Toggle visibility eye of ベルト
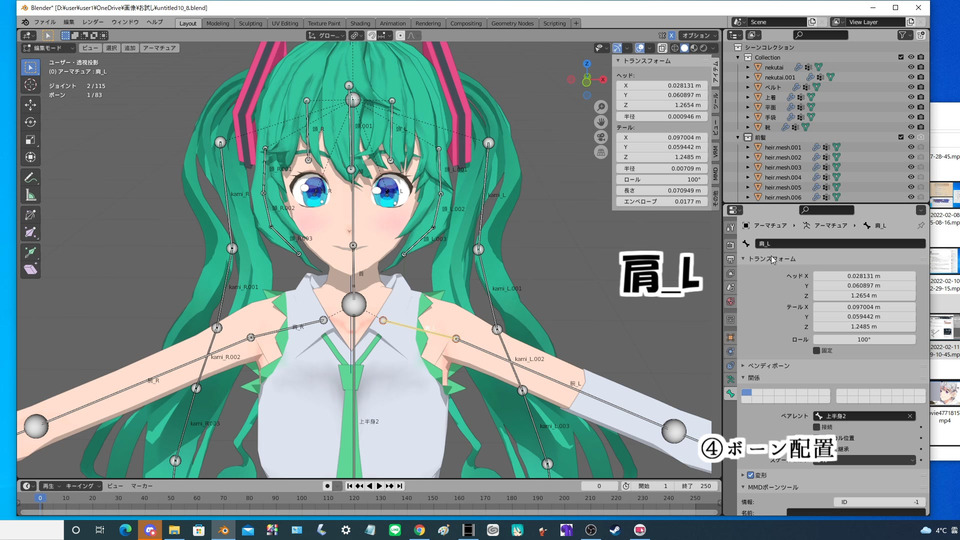This screenshot has height=540, width=960. click(x=910, y=87)
